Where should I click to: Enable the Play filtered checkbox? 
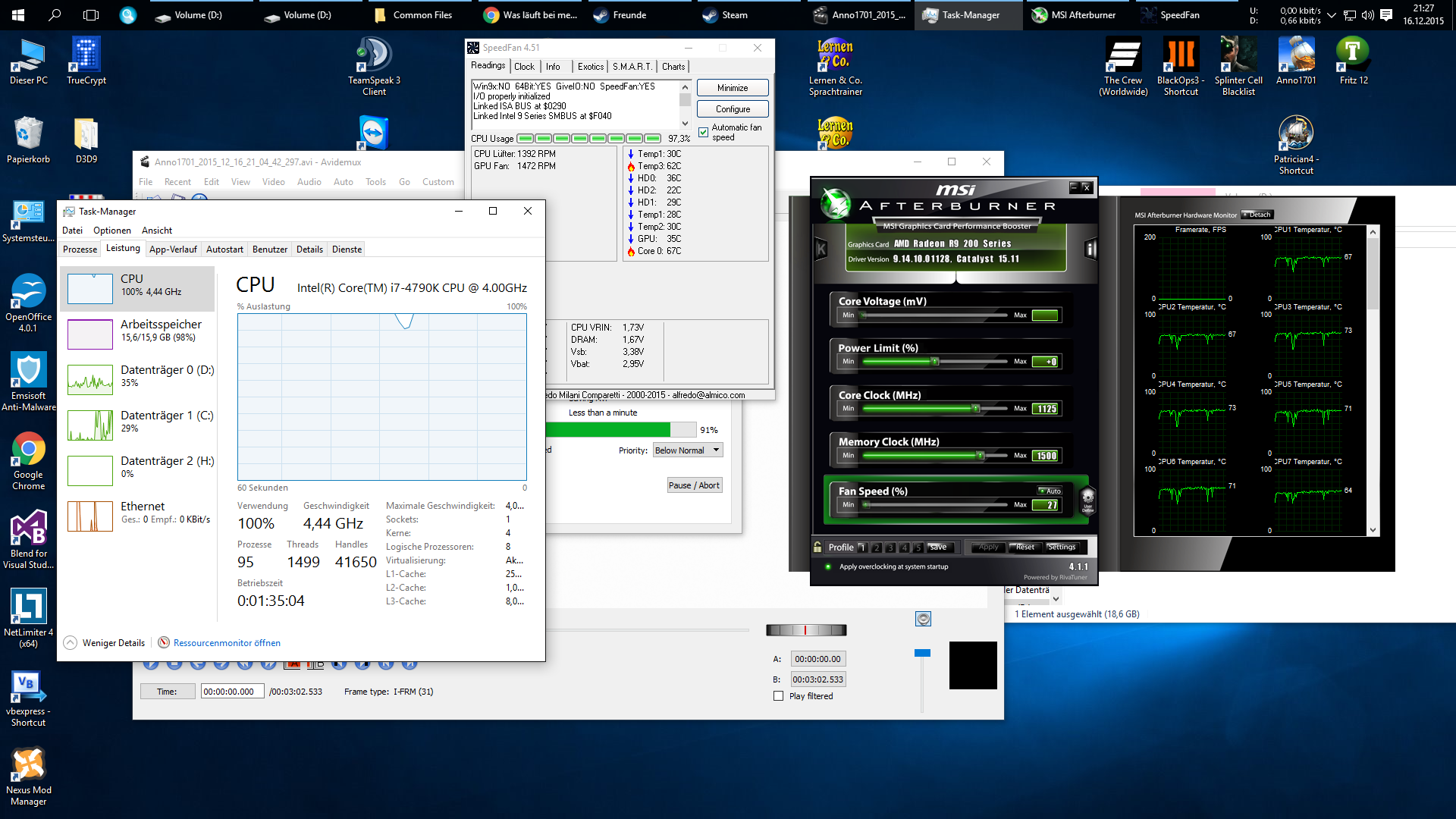[x=778, y=696]
